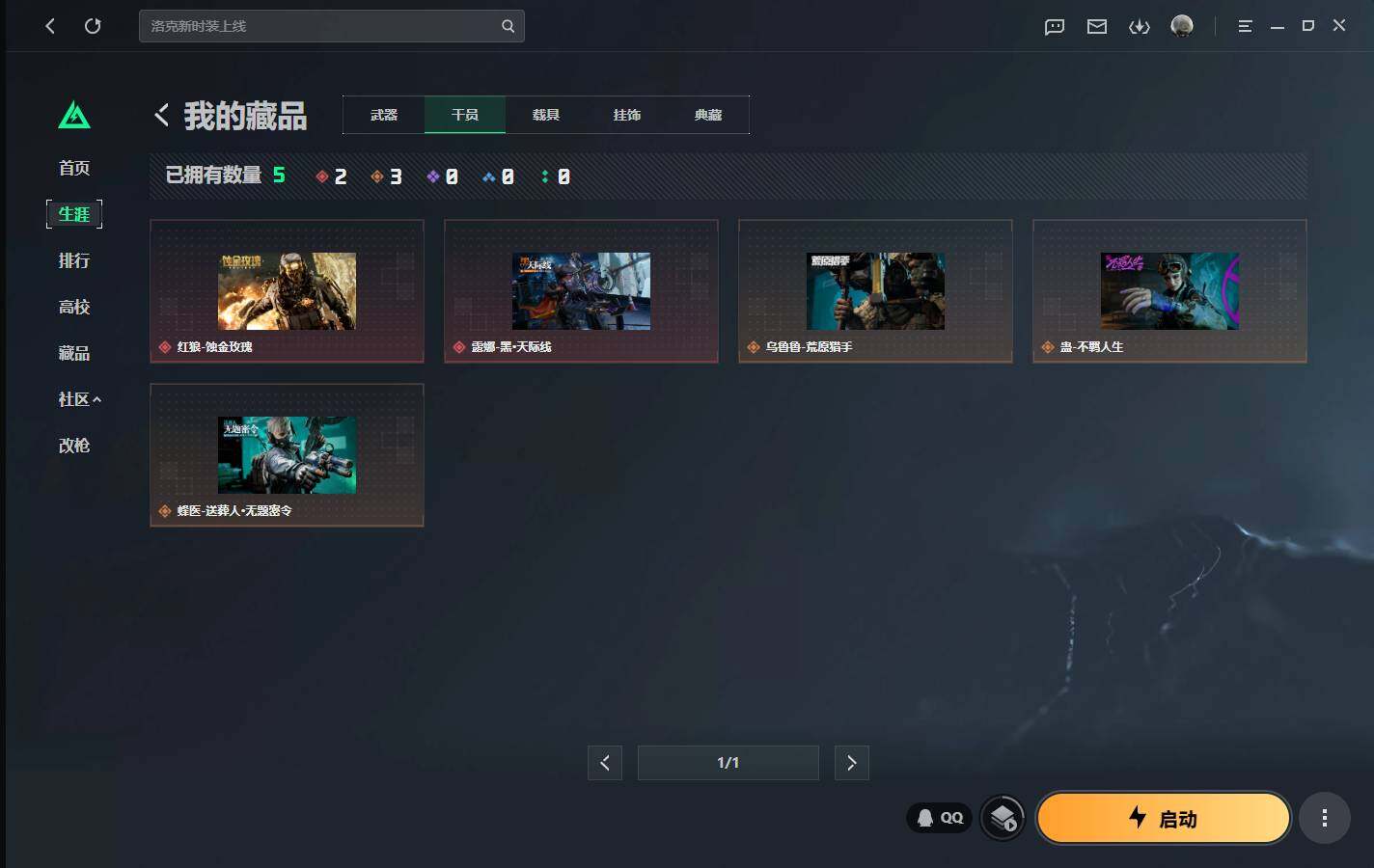Click the layers icon beside the QQ button
This screenshot has height=868, width=1374.
[x=1003, y=818]
